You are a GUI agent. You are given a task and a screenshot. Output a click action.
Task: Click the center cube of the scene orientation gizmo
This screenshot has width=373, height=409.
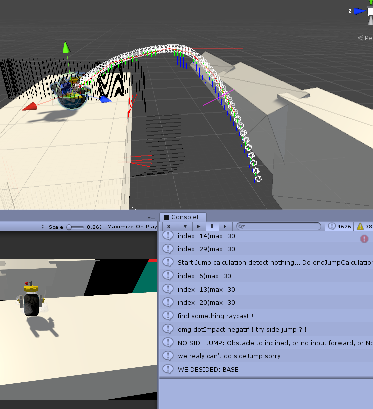click(x=371, y=12)
